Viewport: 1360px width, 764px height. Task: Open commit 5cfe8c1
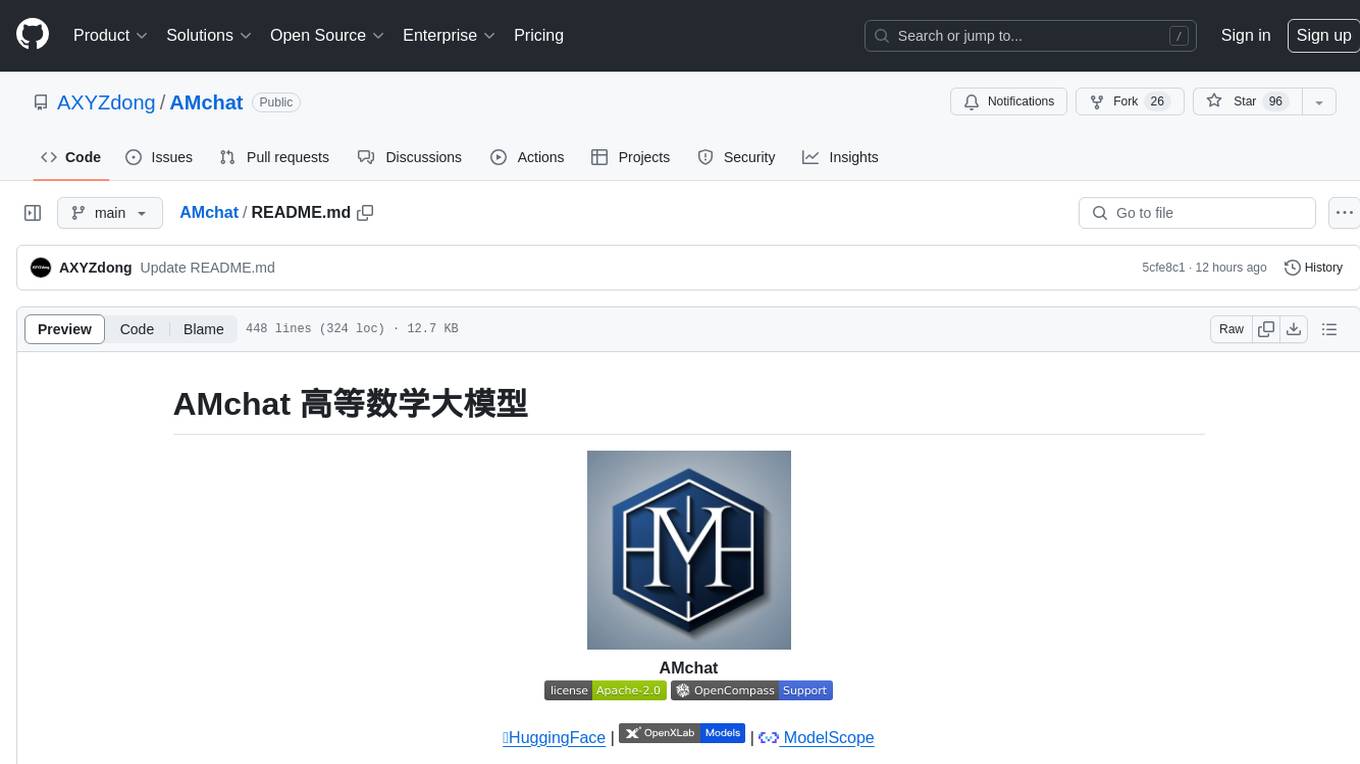[1163, 267]
